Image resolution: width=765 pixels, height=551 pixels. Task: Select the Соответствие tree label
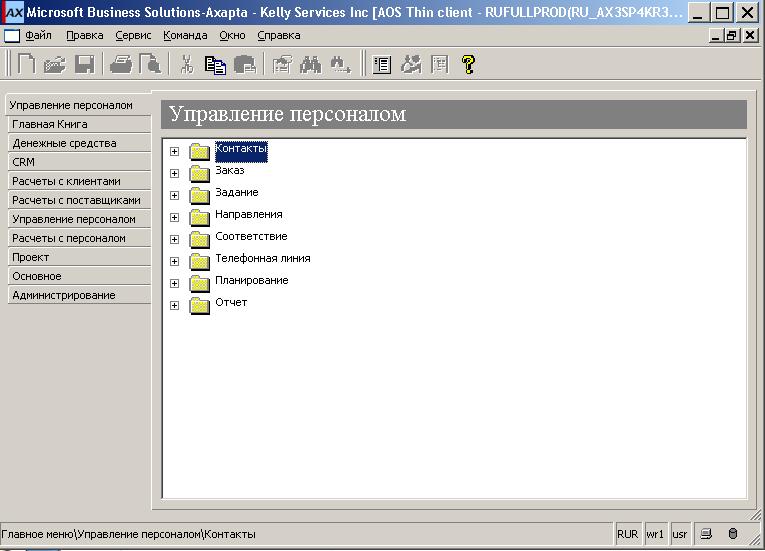(x=251, y=236)
